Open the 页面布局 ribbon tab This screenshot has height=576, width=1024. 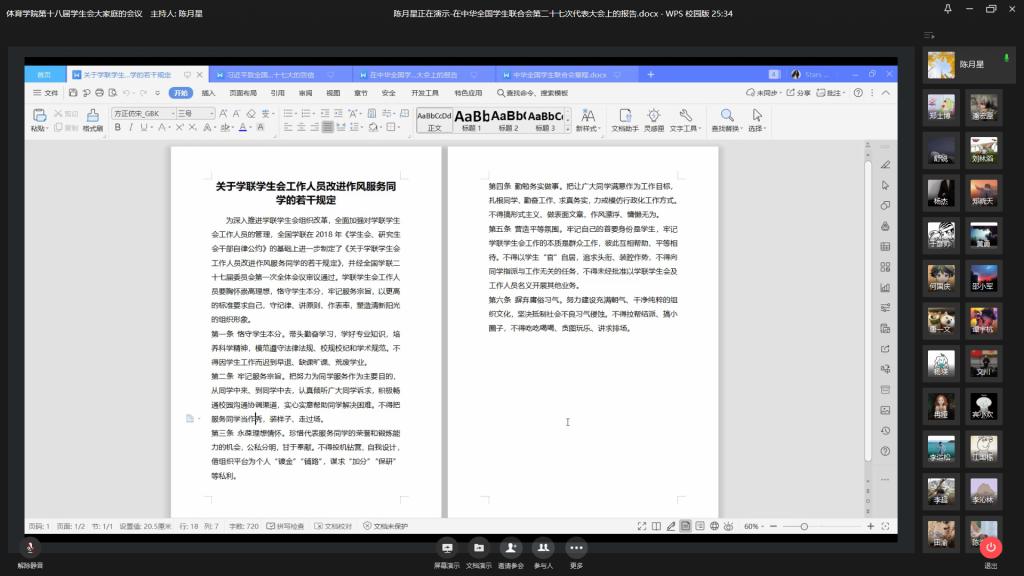242,93
